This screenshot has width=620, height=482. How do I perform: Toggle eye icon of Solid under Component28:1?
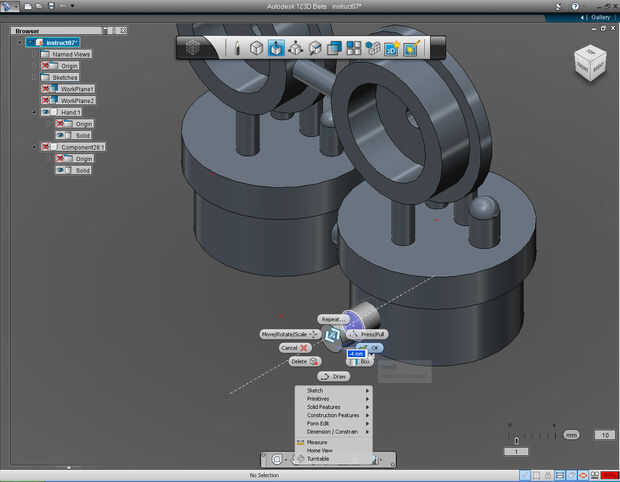(60, 170)
